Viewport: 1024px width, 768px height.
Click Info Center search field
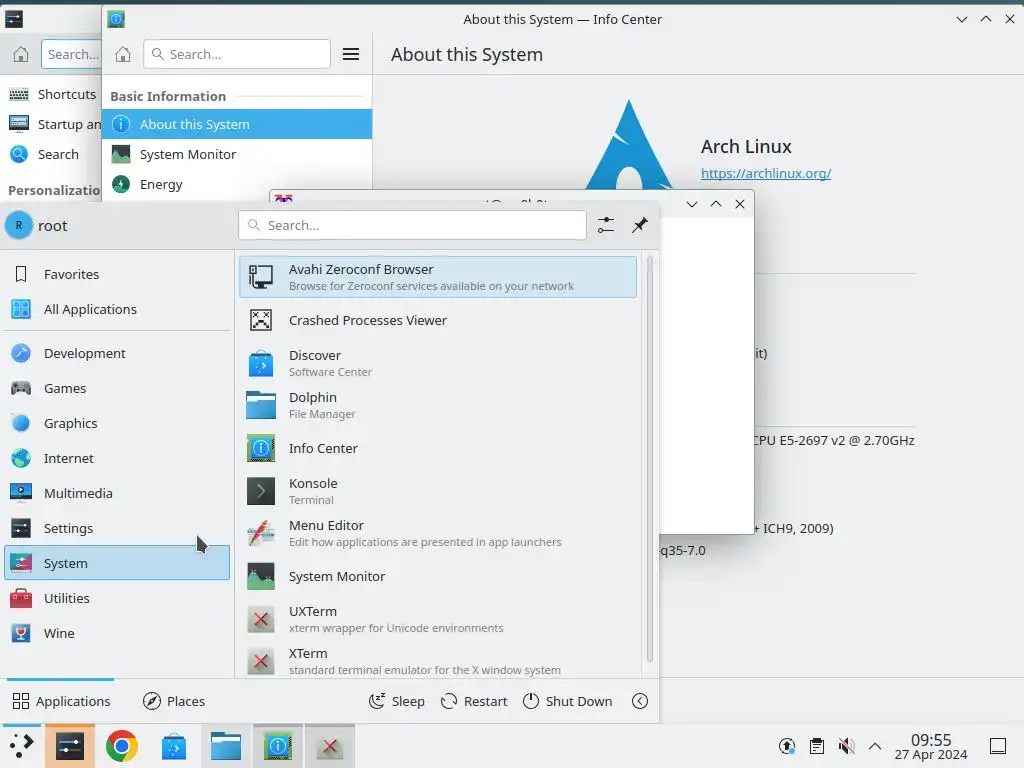point(236,54)
